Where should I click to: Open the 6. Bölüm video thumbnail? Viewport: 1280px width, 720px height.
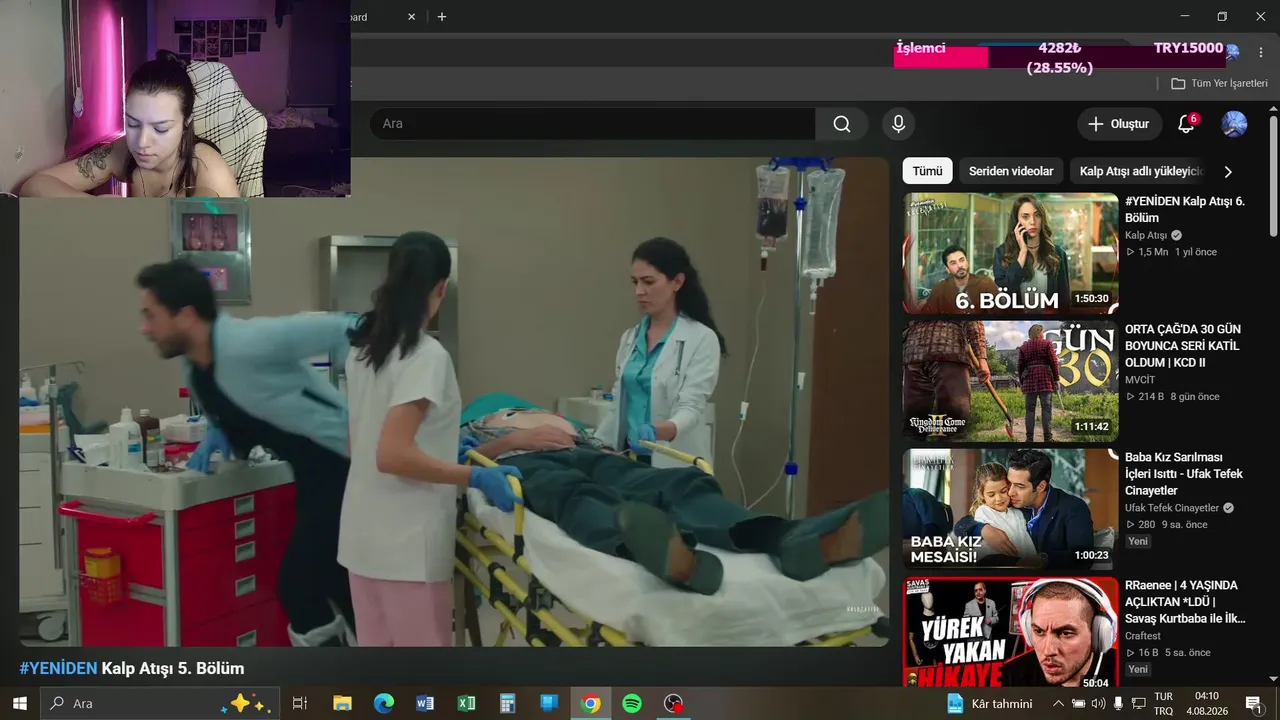click(x=1011, y=253)
